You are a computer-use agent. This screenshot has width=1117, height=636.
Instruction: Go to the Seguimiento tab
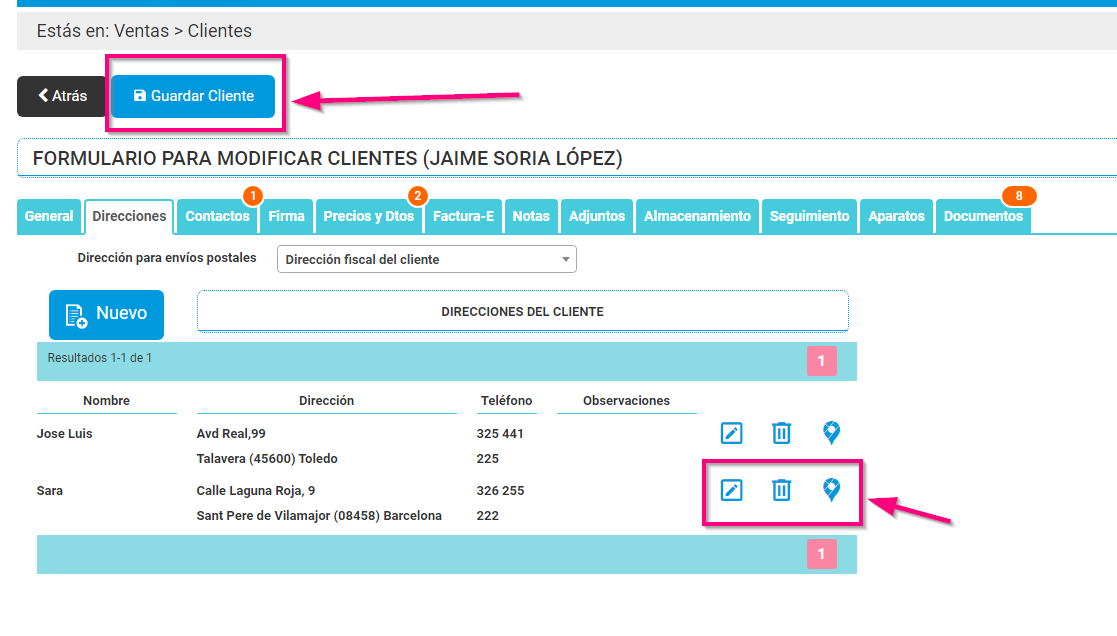(x=807, y=216)
